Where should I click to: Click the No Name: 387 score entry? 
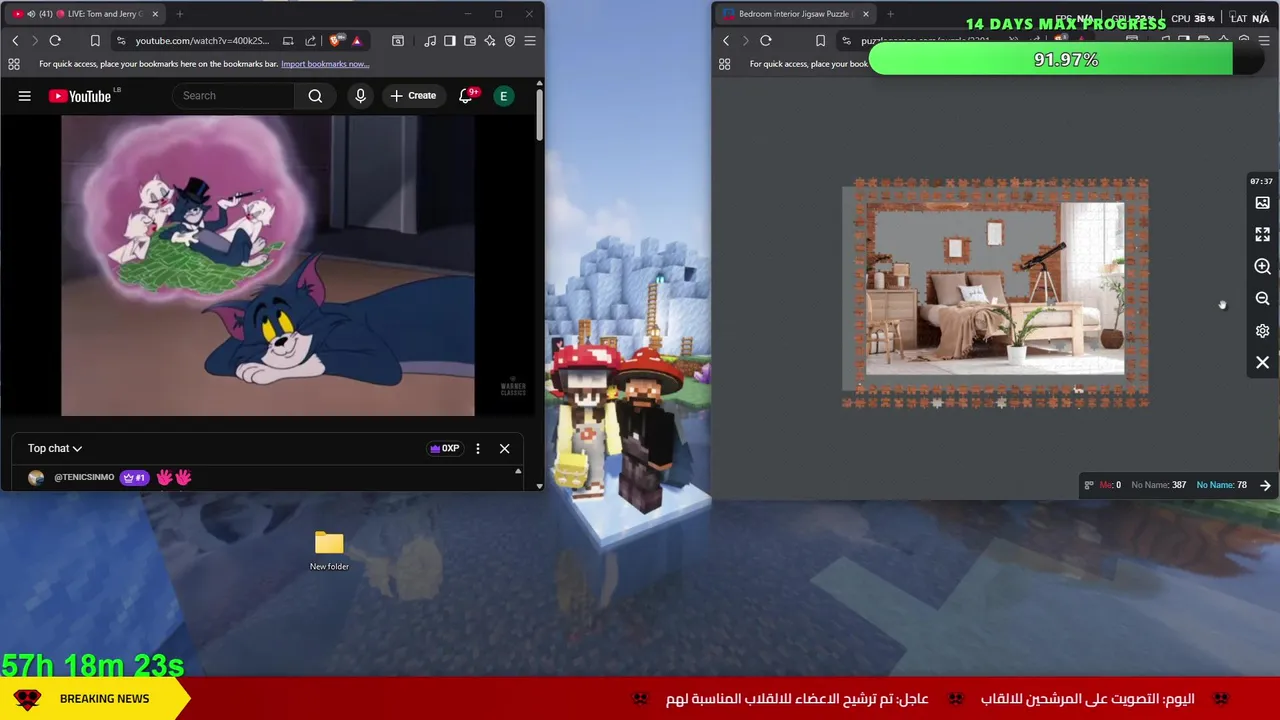[x=1158, y=486]
